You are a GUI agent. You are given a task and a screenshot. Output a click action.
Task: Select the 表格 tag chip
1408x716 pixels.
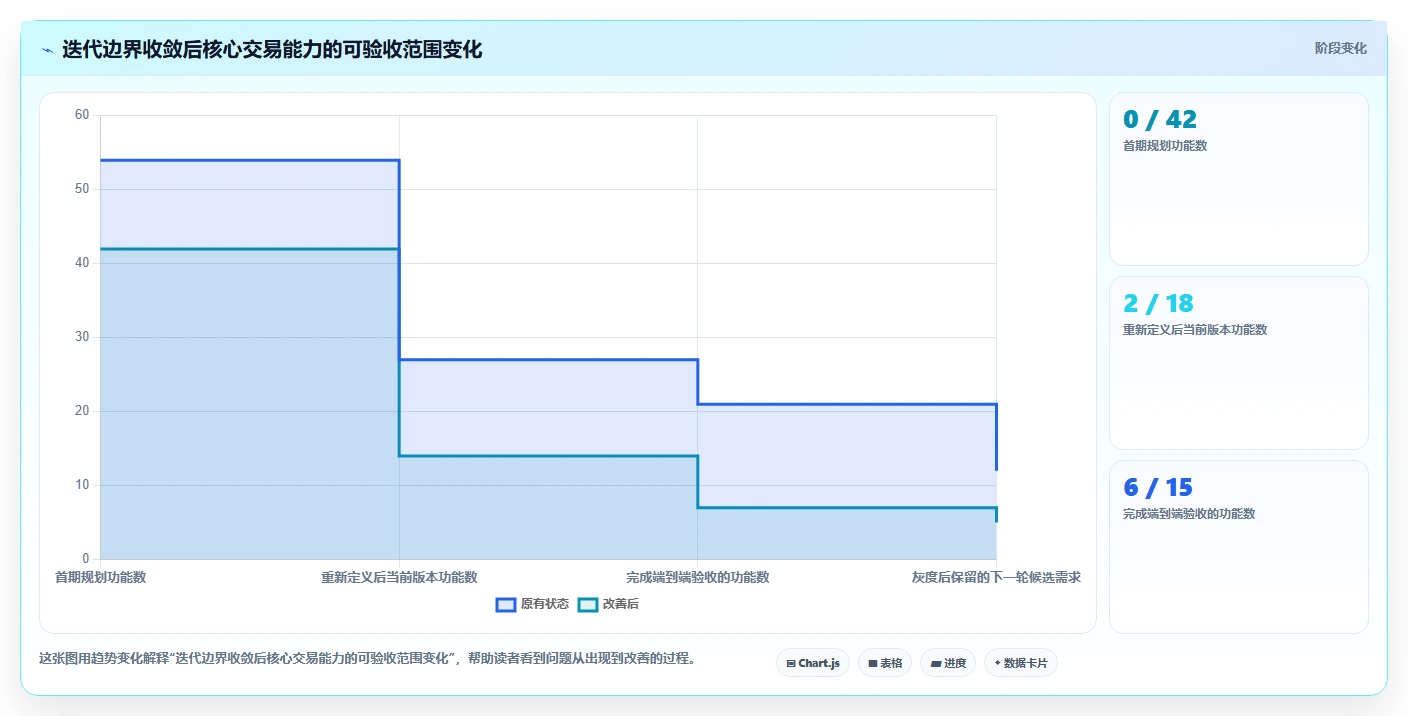point(885,663)
